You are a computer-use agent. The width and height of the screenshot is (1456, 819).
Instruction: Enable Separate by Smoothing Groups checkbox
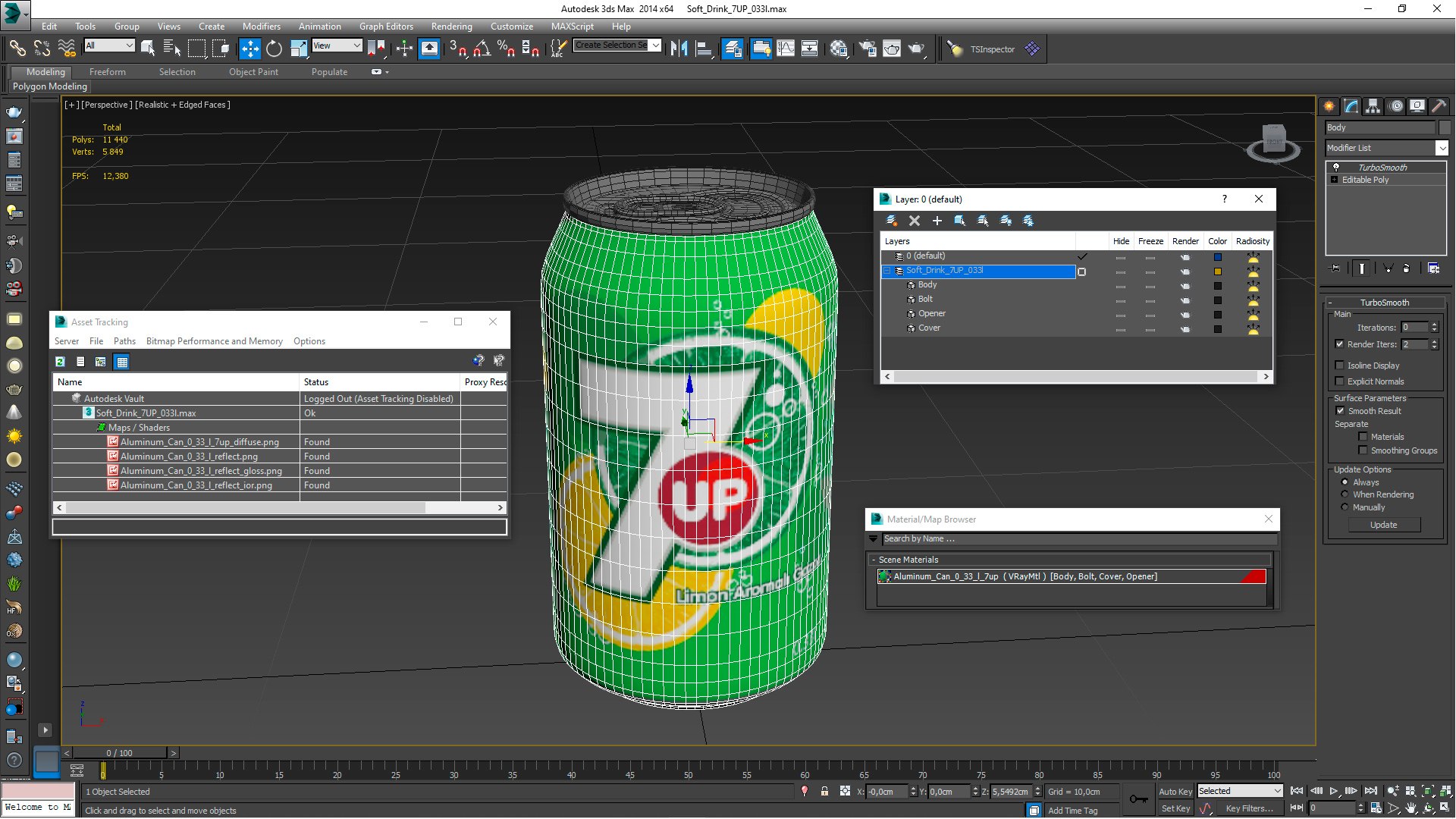(x=1363, y=450)
